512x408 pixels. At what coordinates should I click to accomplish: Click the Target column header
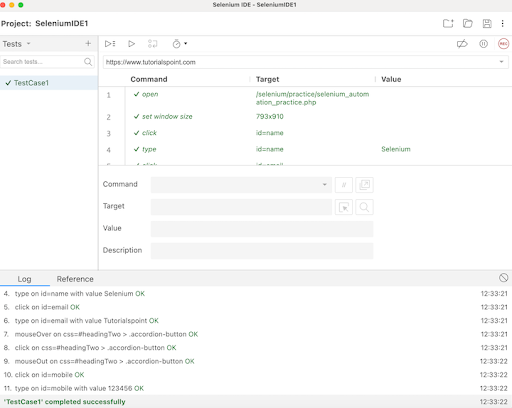click(267, 79)
